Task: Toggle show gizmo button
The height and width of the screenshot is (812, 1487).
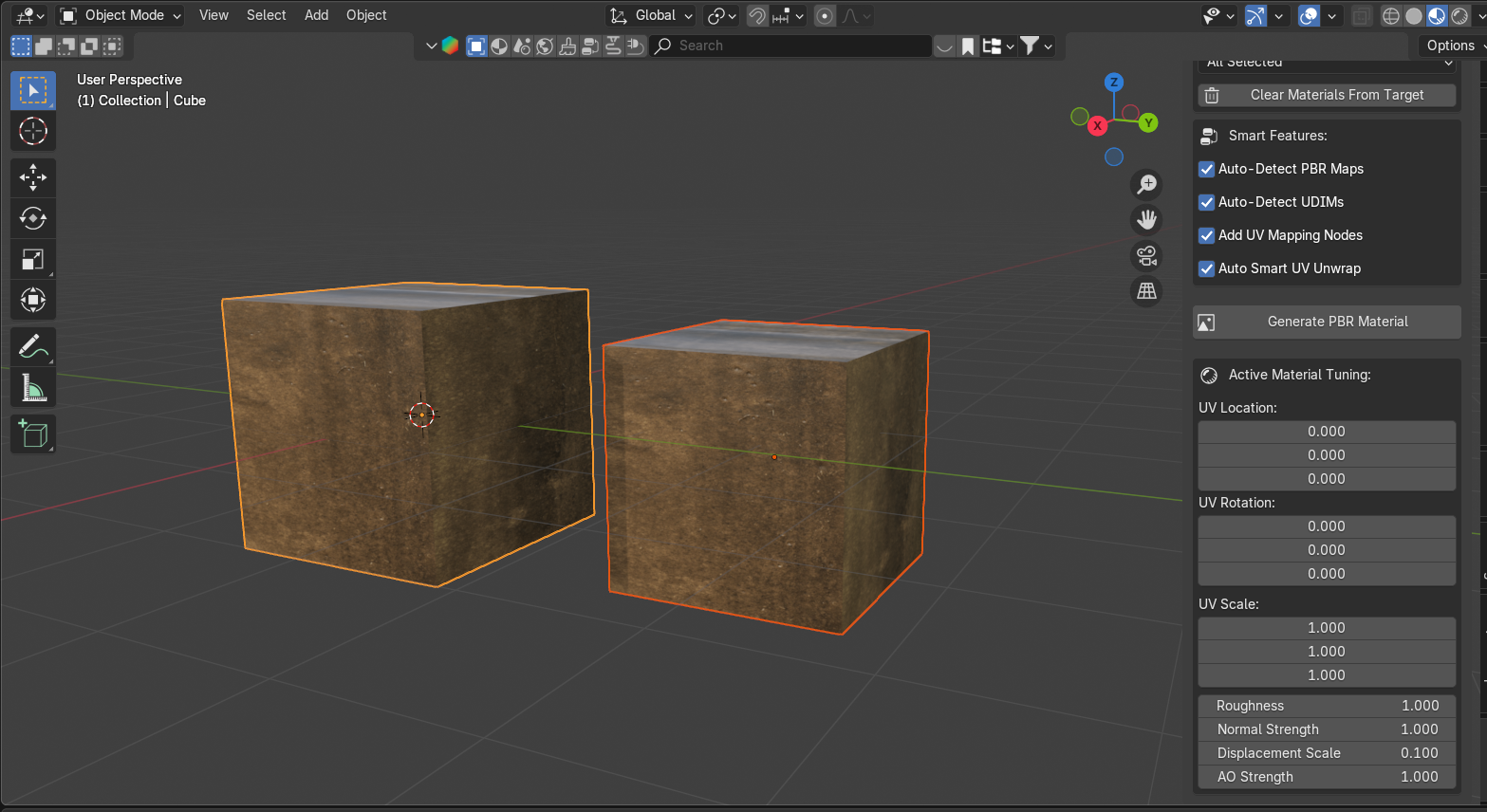Action: tap(1255, 16)
